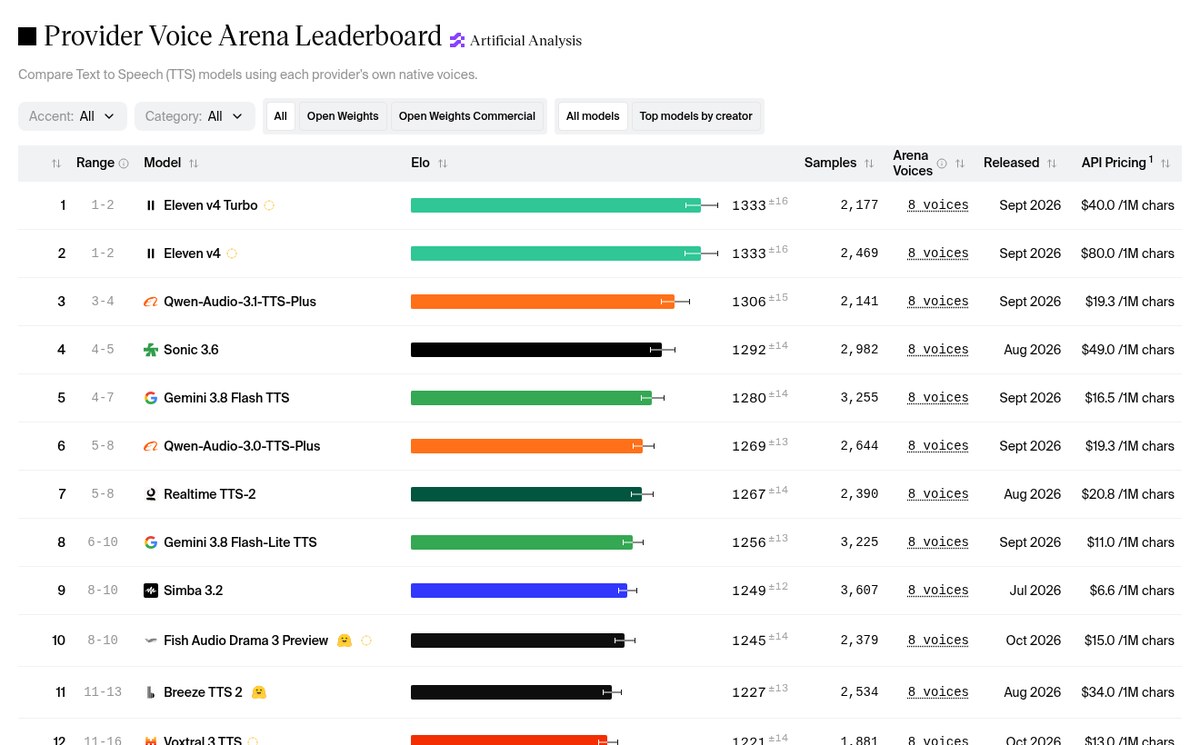Click the Hugging Face emoji beside Breeze TTS 2

[x=258, y=692]
